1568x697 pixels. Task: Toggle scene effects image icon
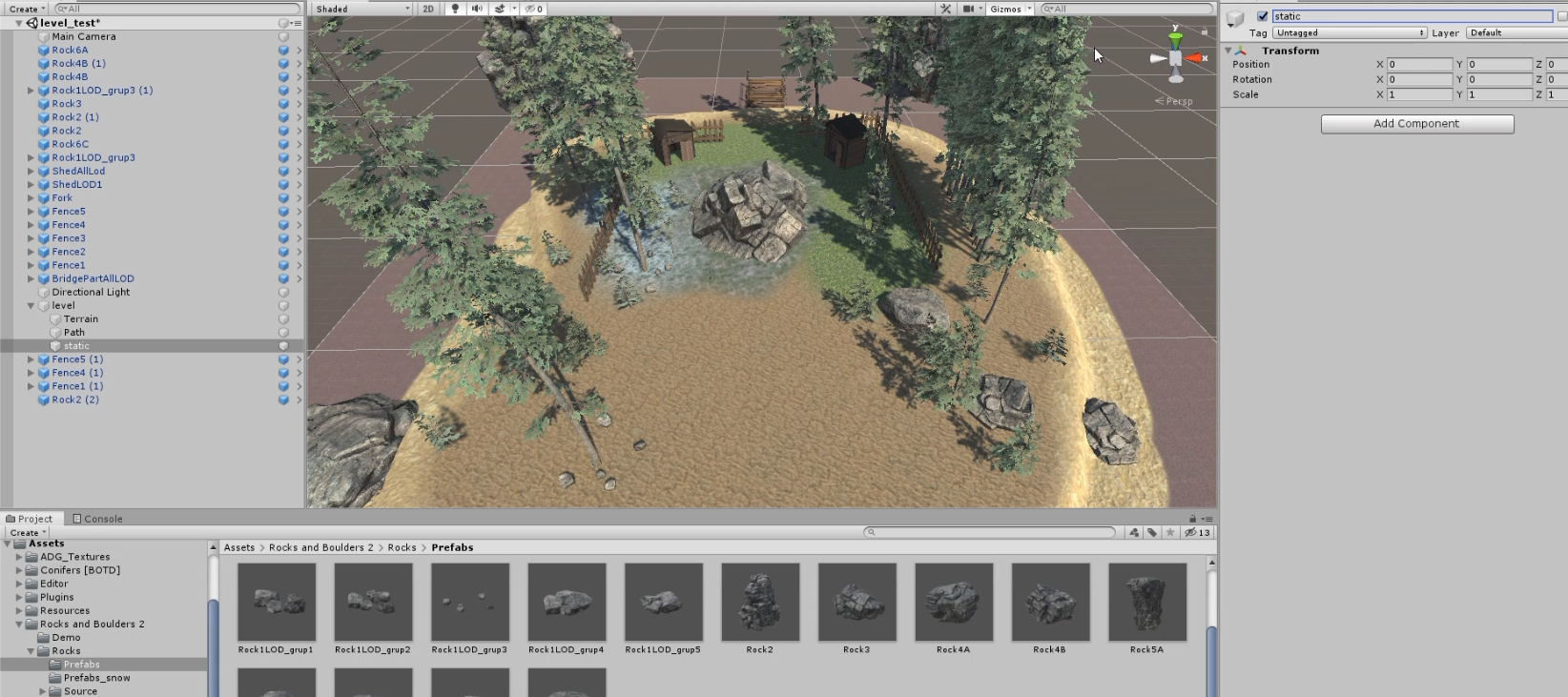500,9
